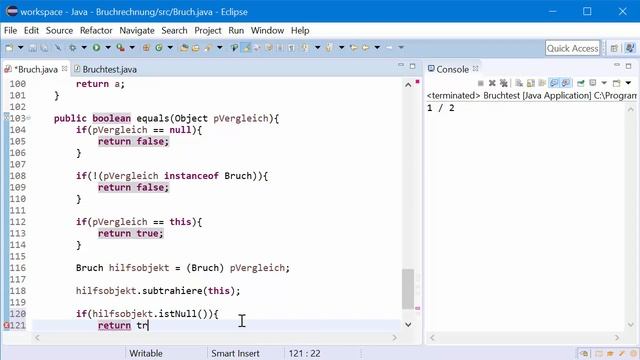640x360 pixels.
Task: Click the Remove Launch console icon
Action: click(492, 83)
